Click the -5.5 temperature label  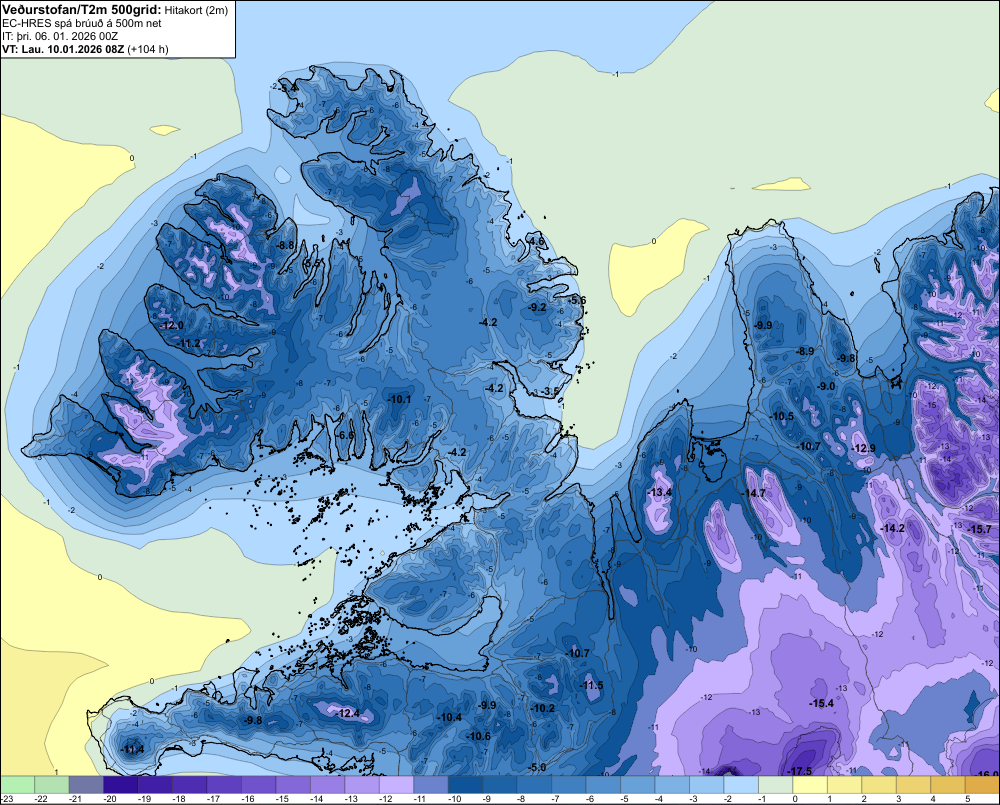tap(312, 263)
